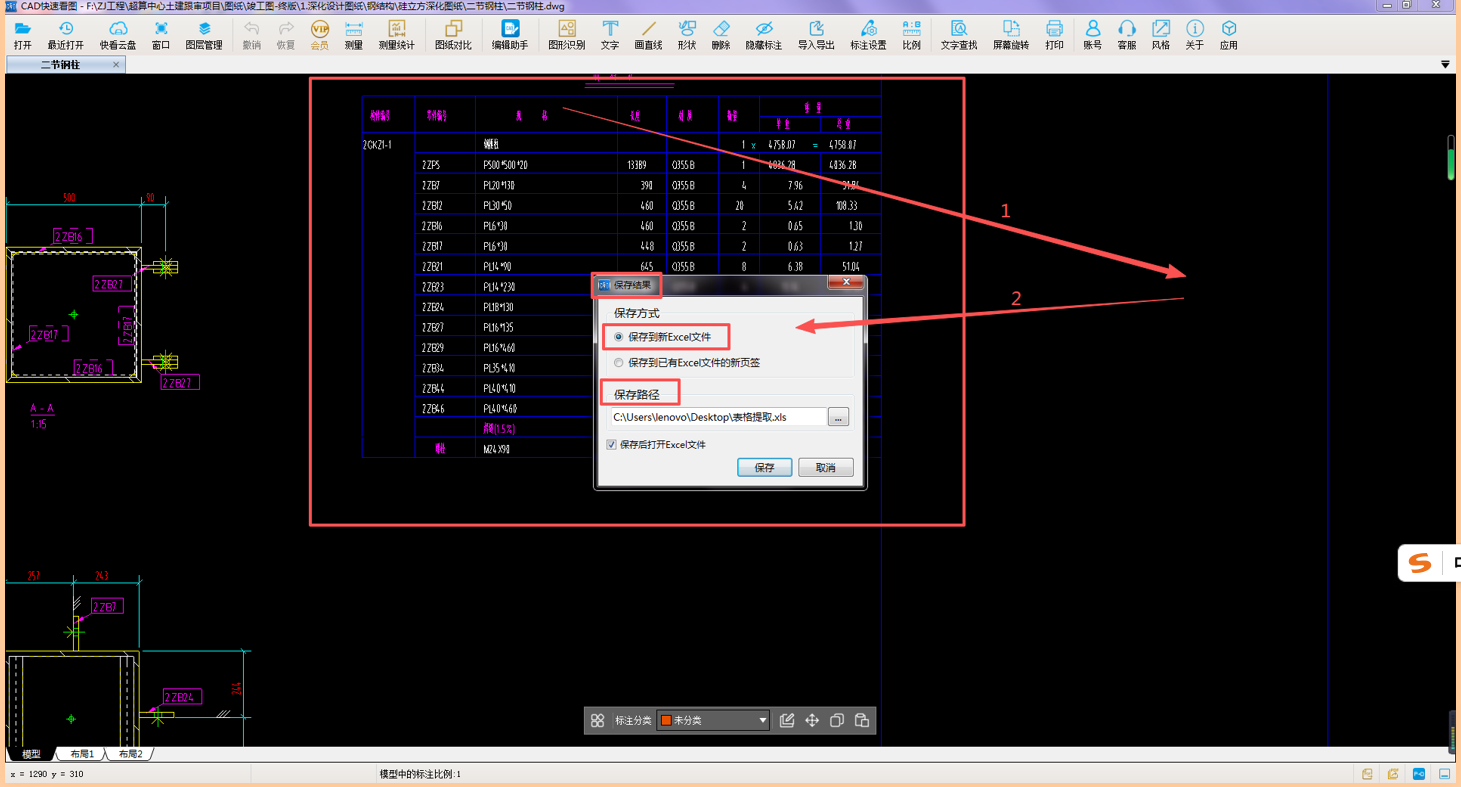This screenshot has height=787, width=1461.
Task: Select the 测量 measure tool
Action: [x=353, y=35]
